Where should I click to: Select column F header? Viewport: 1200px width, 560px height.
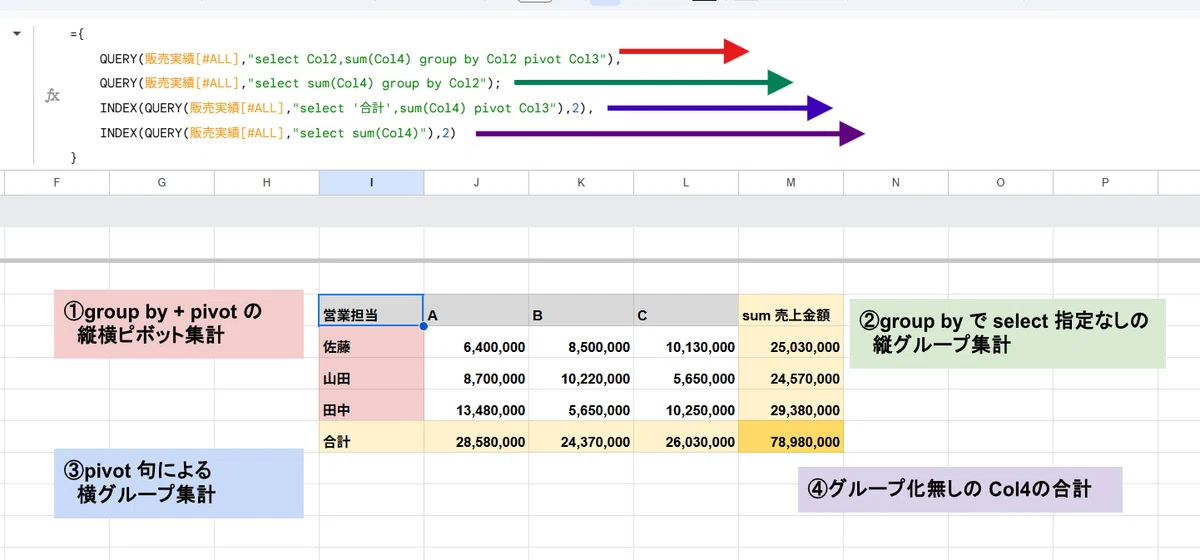point(57,182)
